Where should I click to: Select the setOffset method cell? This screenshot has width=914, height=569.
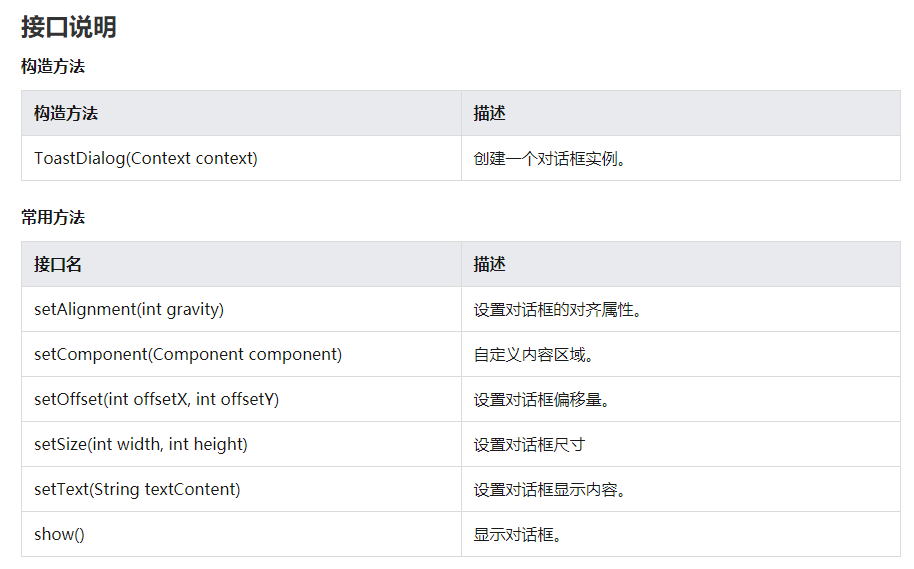(x=157, y=399)
